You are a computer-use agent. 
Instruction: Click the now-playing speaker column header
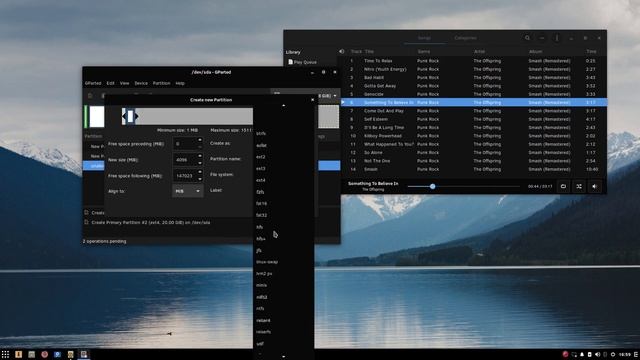point(342,51)
